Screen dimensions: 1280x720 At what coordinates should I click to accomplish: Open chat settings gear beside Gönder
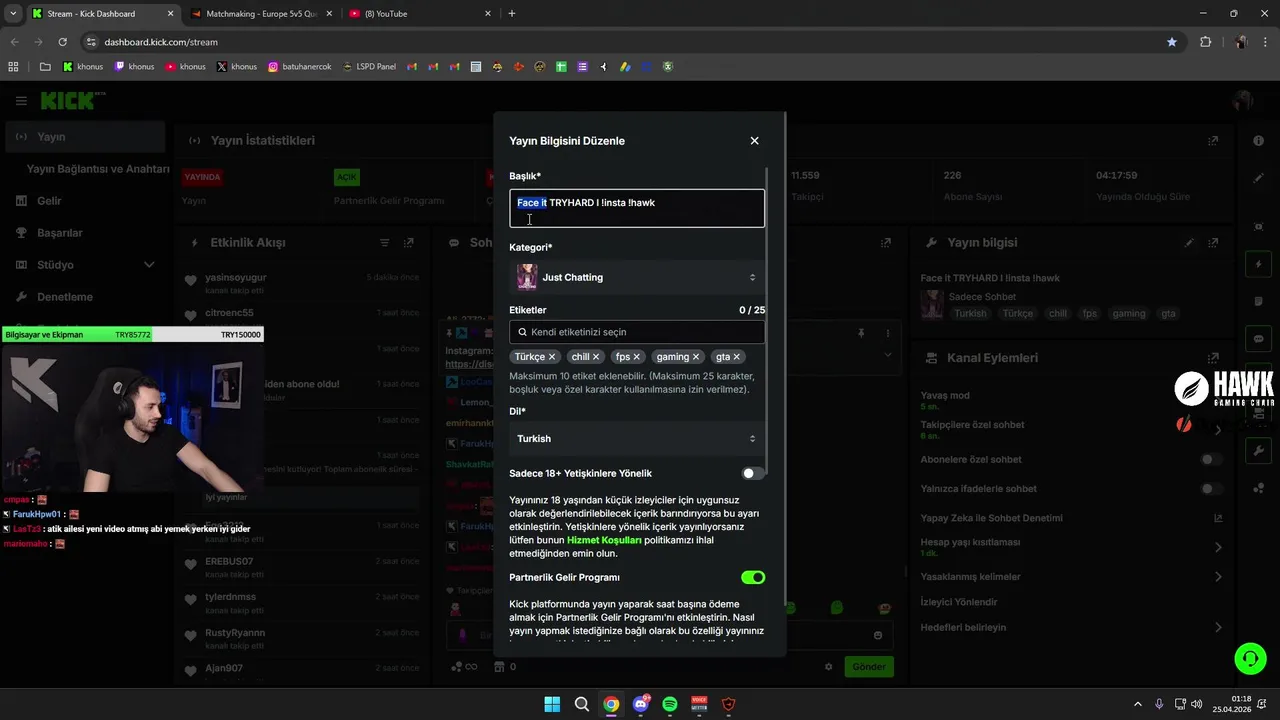pyautogui.click(x=828, y=667)
